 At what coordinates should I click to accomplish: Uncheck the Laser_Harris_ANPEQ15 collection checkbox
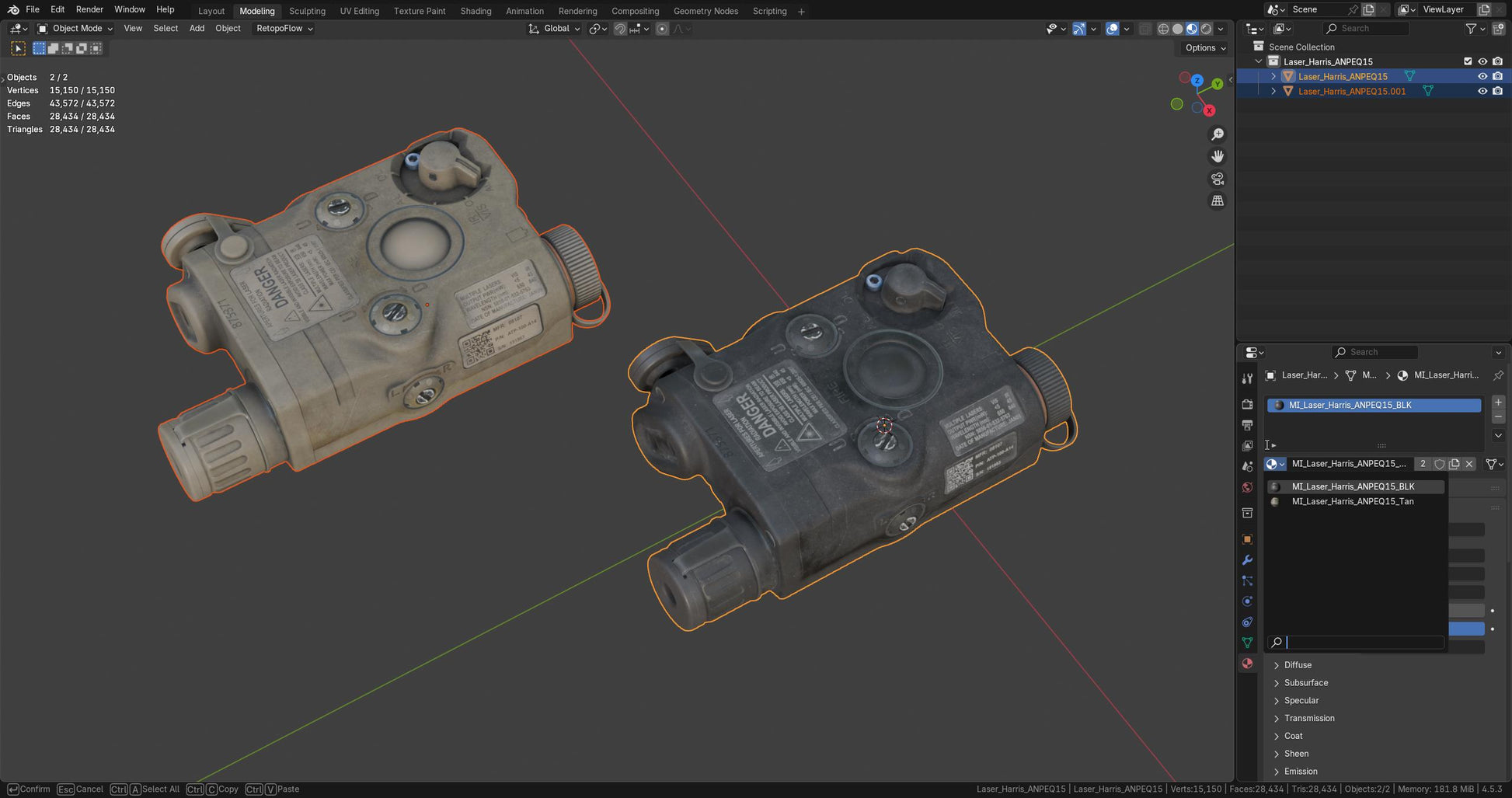pos(1467,61)
